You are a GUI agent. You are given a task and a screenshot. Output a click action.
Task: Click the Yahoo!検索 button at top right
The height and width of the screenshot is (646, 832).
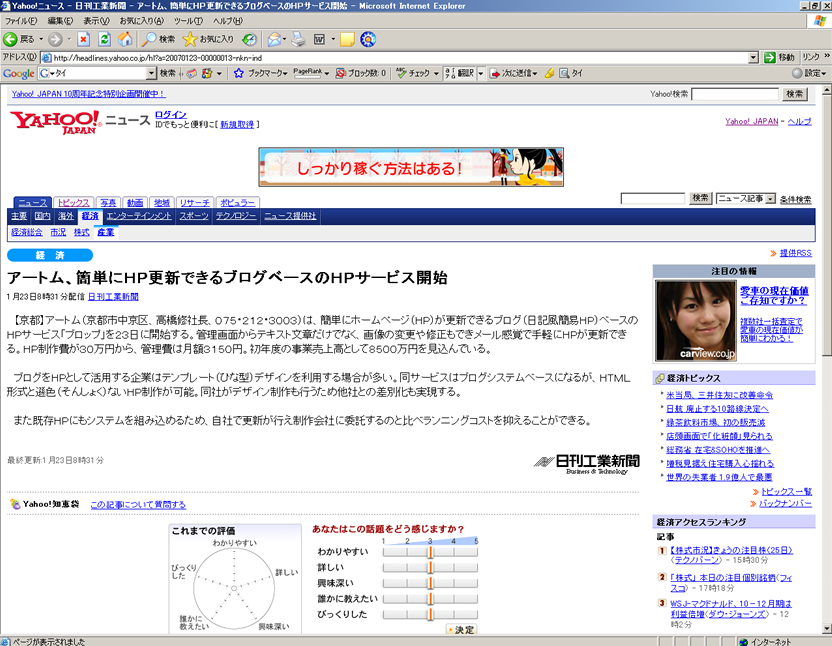coord(794,94)
